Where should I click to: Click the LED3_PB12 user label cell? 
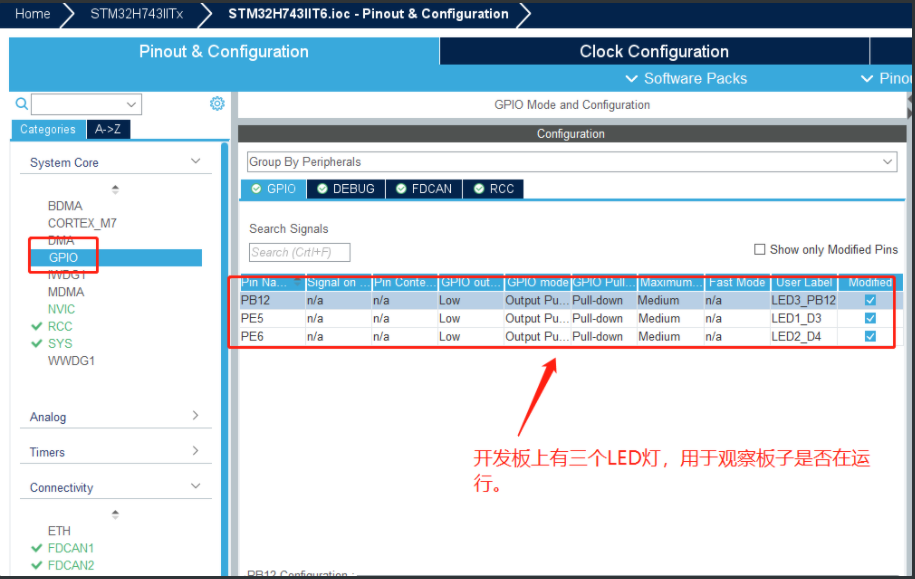804,300
